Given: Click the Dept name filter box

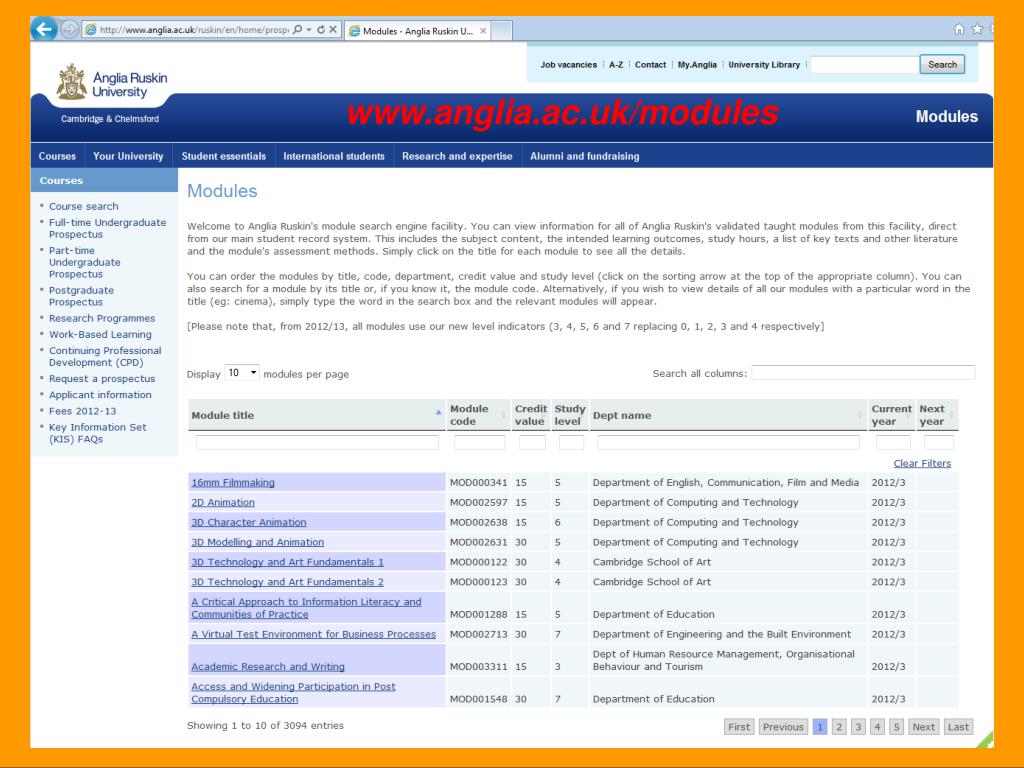Looking at the screenshot, I should coord(728,443).
